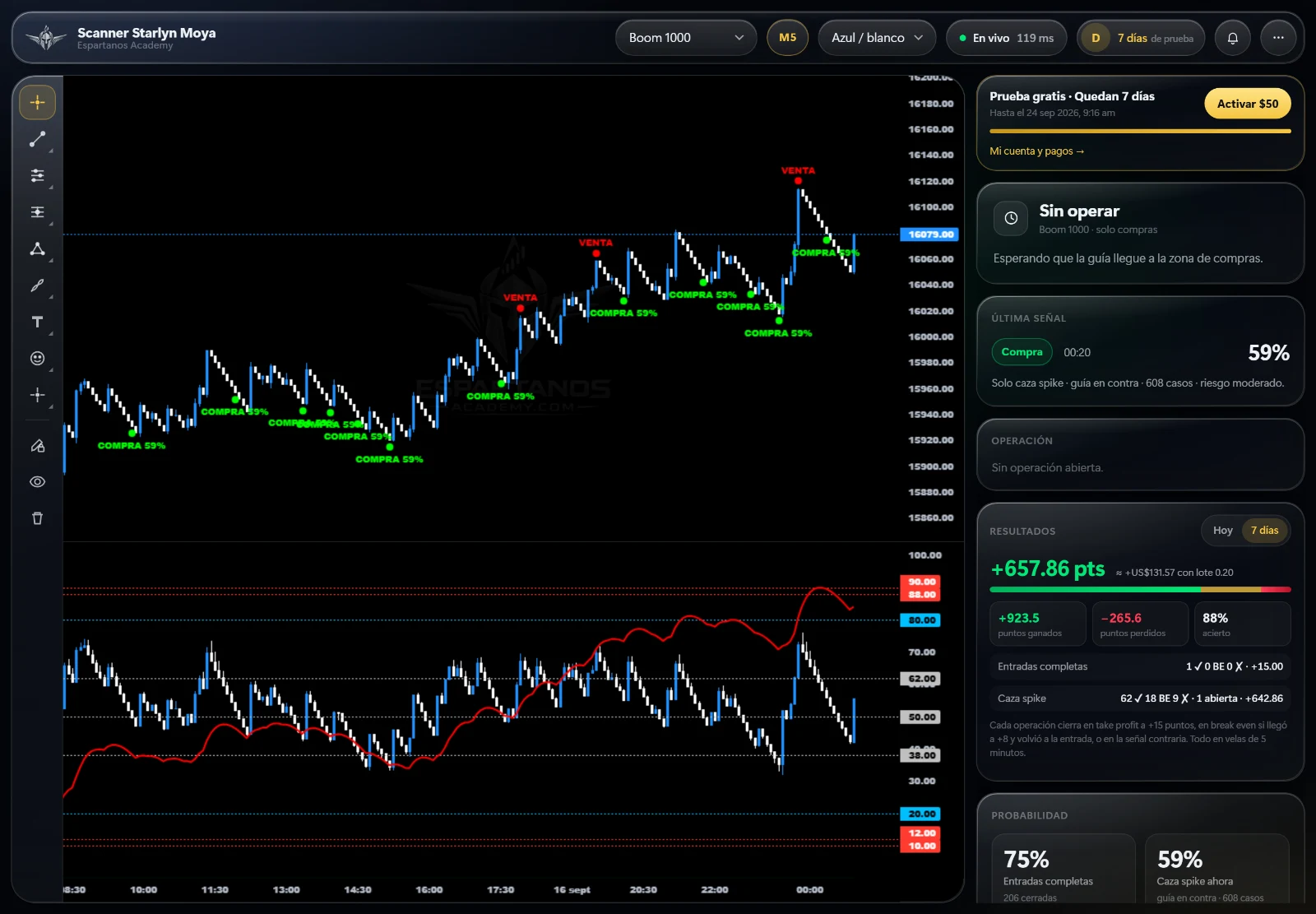This screenshot has width=1316, height=914.
Task: Toggle drawings visibility eye icon
Action: 37,482
